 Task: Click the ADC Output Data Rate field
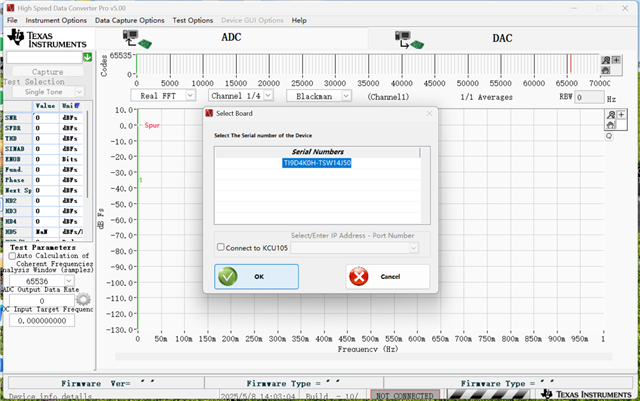point(42,301)
